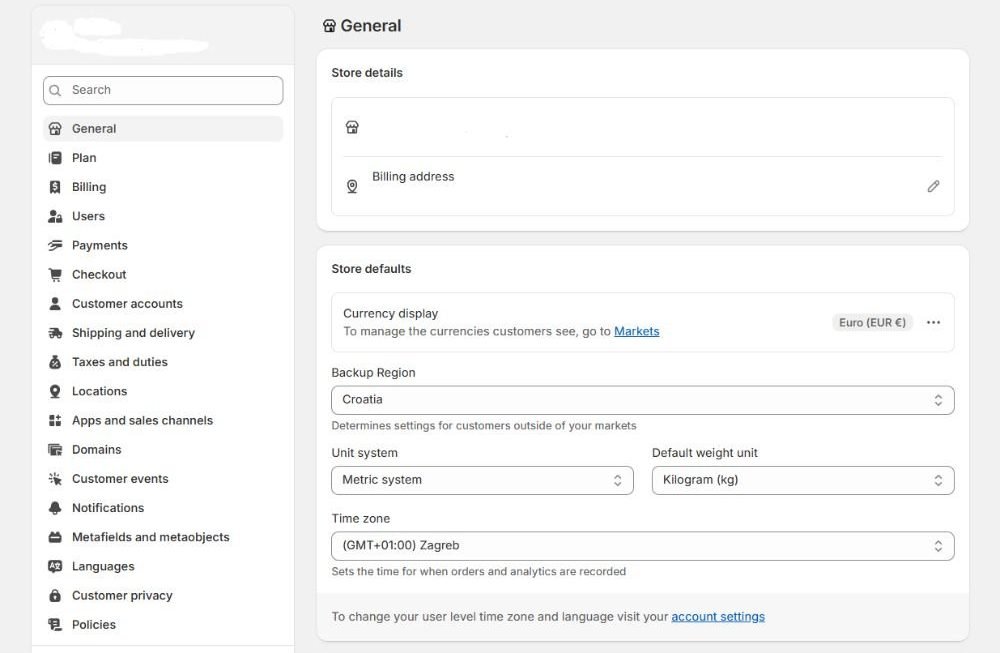
Task: Click the Customer accounts person icon
Action: coord(55,304)
